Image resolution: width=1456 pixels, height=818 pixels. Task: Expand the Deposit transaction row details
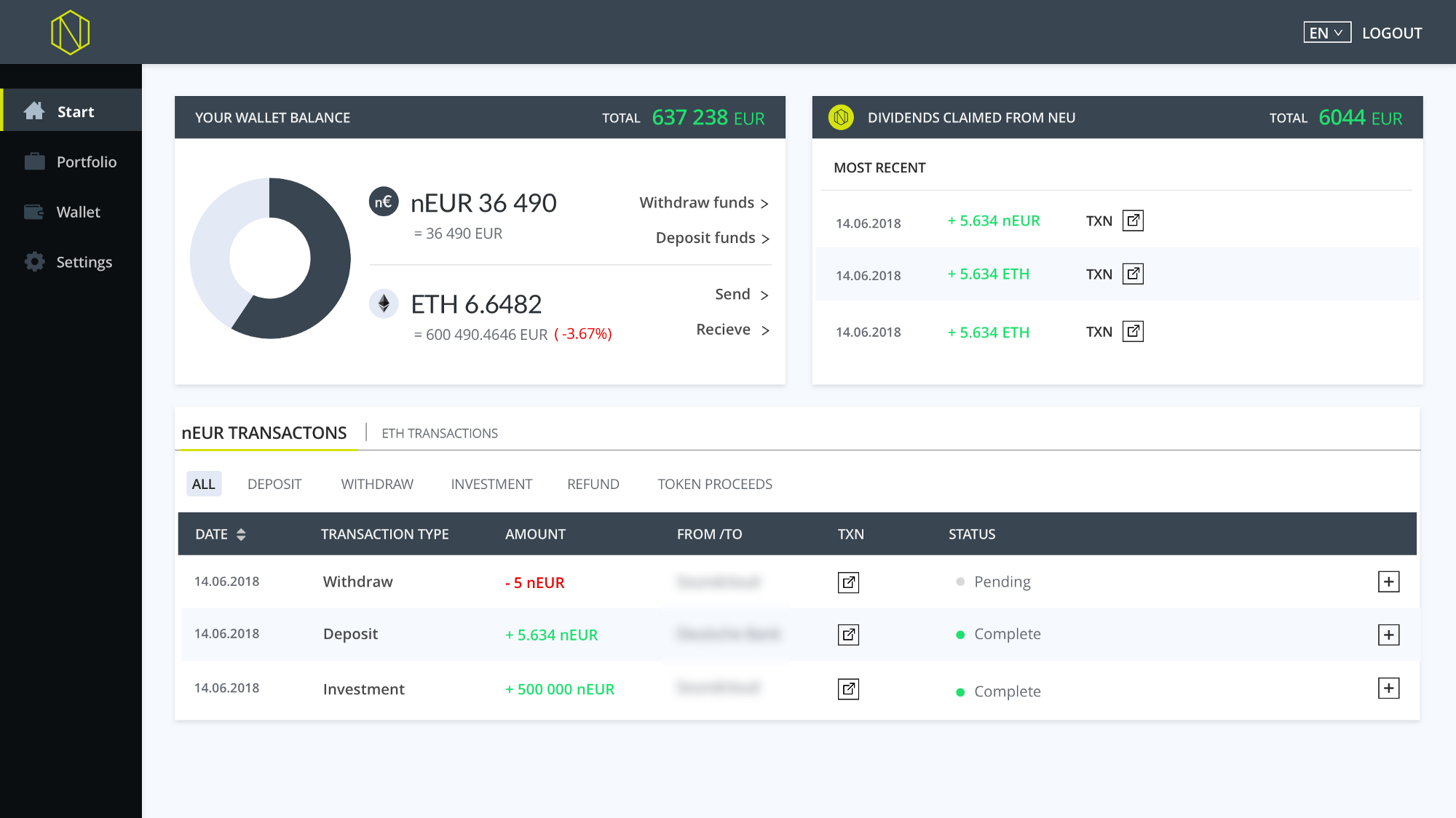click(x=1388, y=635)
